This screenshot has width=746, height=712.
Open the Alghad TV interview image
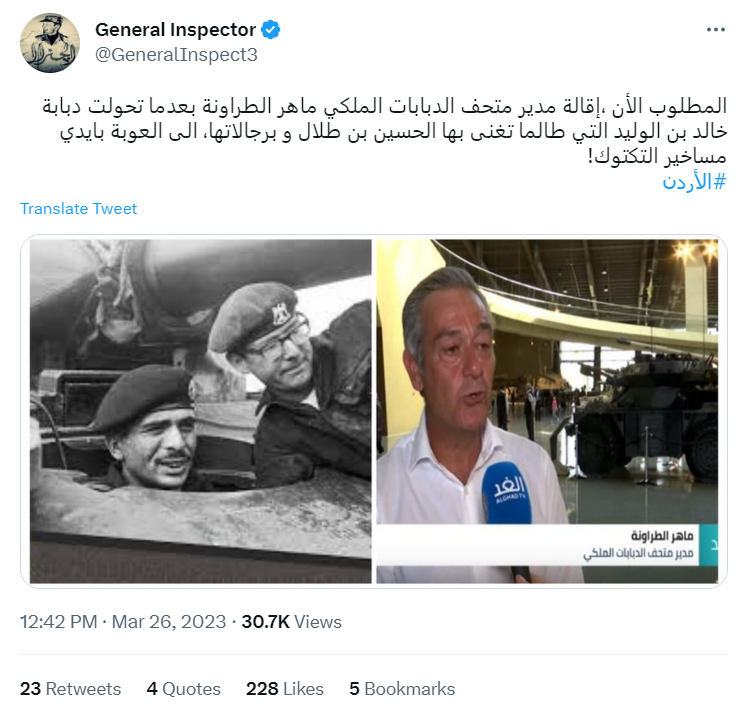pos(547,411)
